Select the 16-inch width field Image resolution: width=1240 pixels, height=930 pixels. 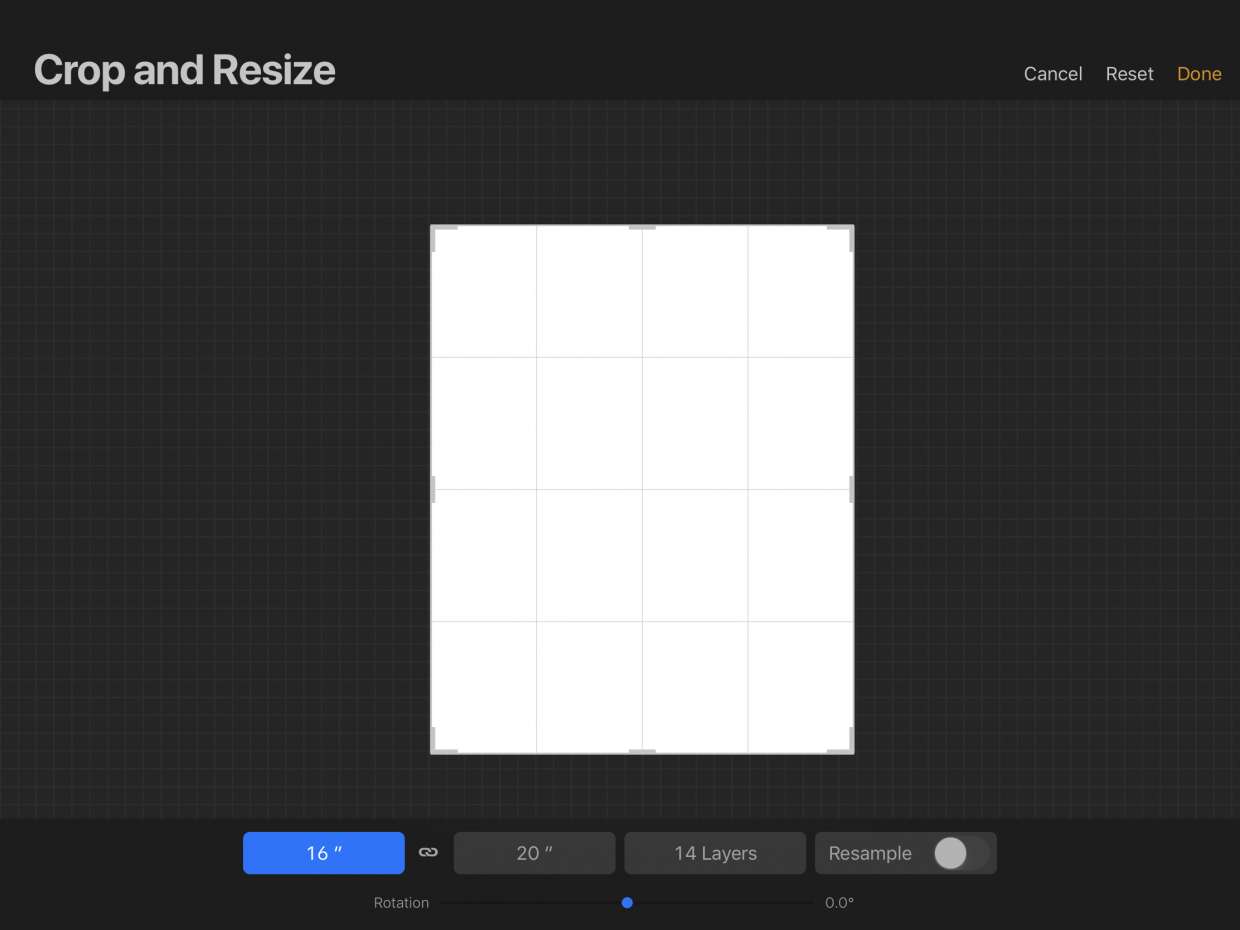coord(323,852)
